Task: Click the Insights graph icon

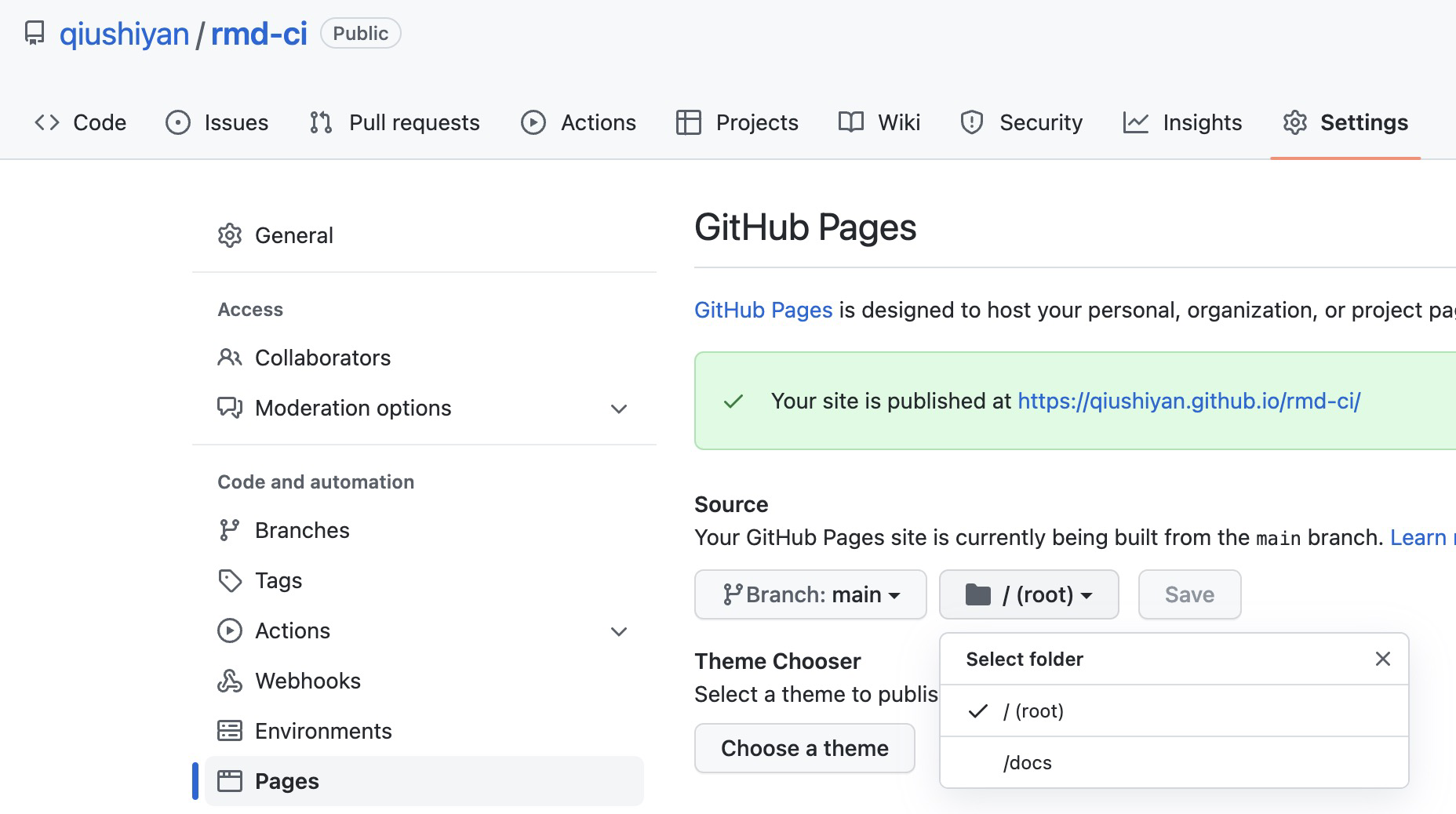Action: [1136, 122]
